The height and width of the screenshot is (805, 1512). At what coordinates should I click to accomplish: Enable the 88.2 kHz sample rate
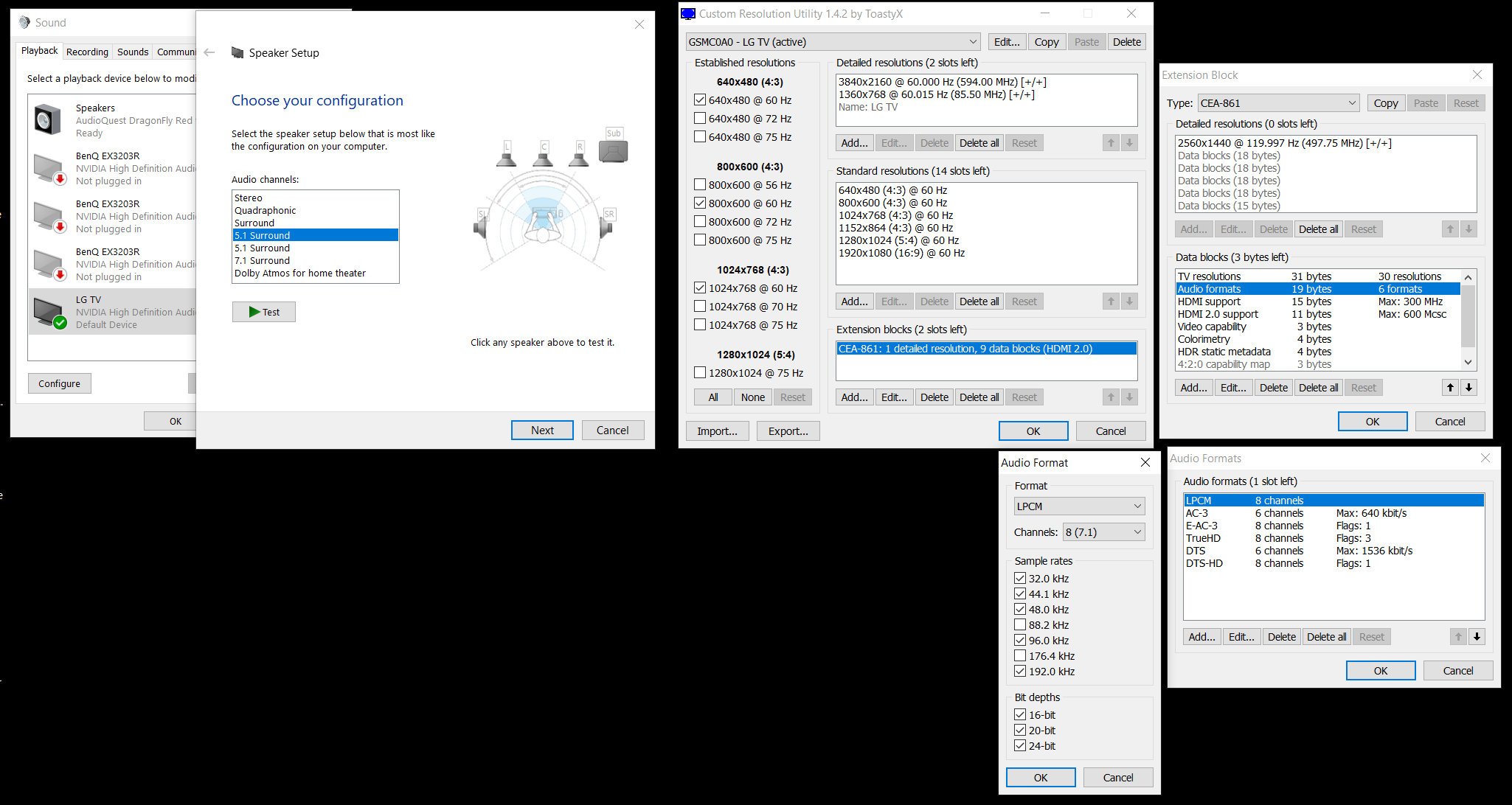point(1020,625)
